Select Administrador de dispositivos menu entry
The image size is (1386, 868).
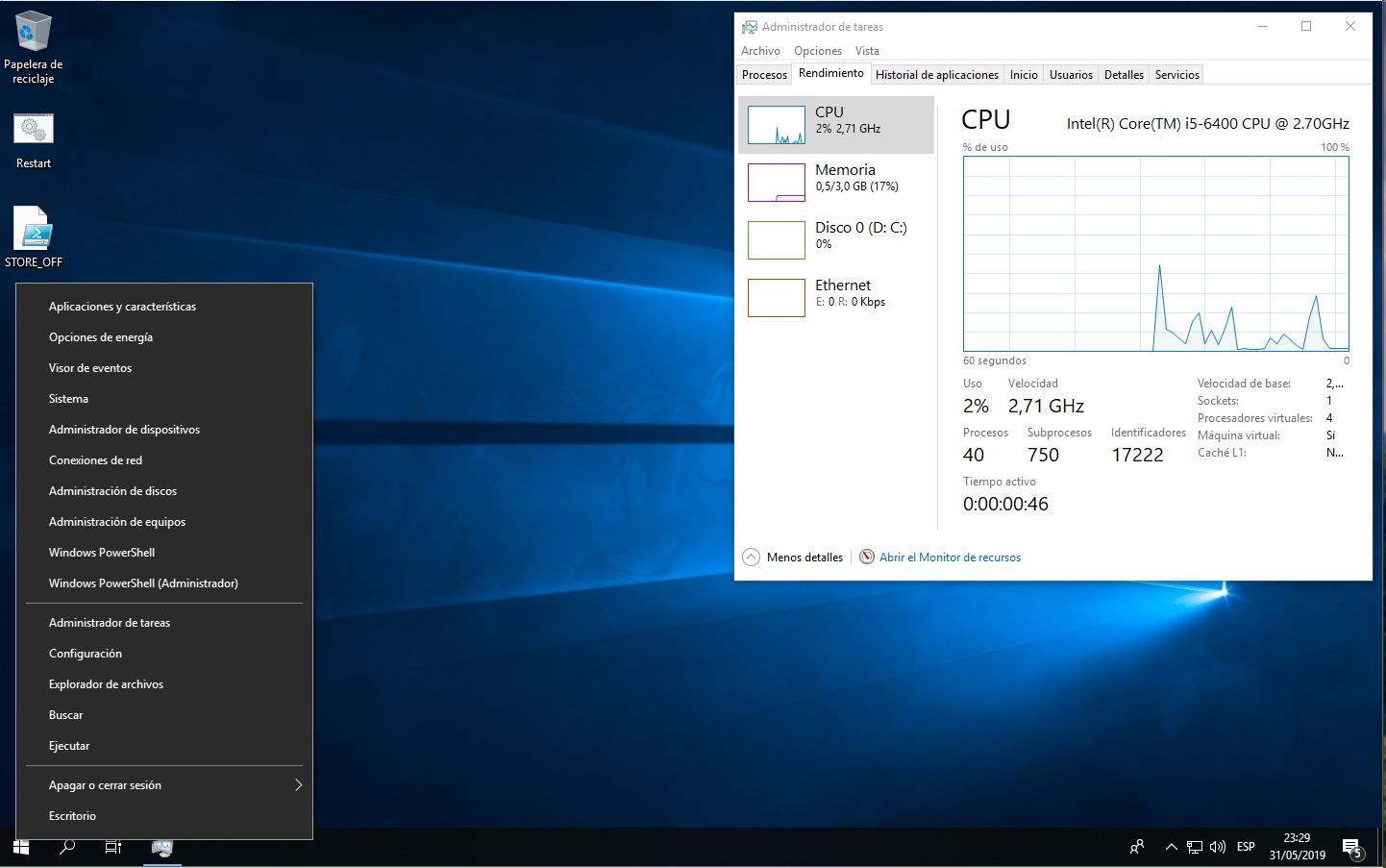pos(124,430)
